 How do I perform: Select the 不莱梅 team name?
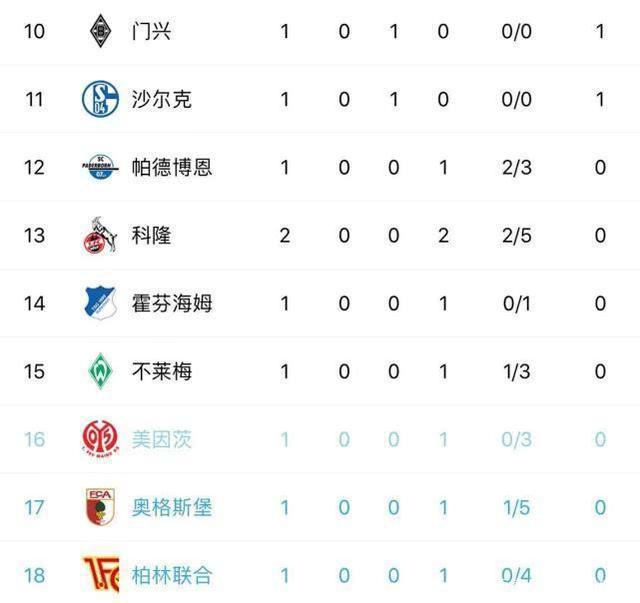[x=161, y=371]
